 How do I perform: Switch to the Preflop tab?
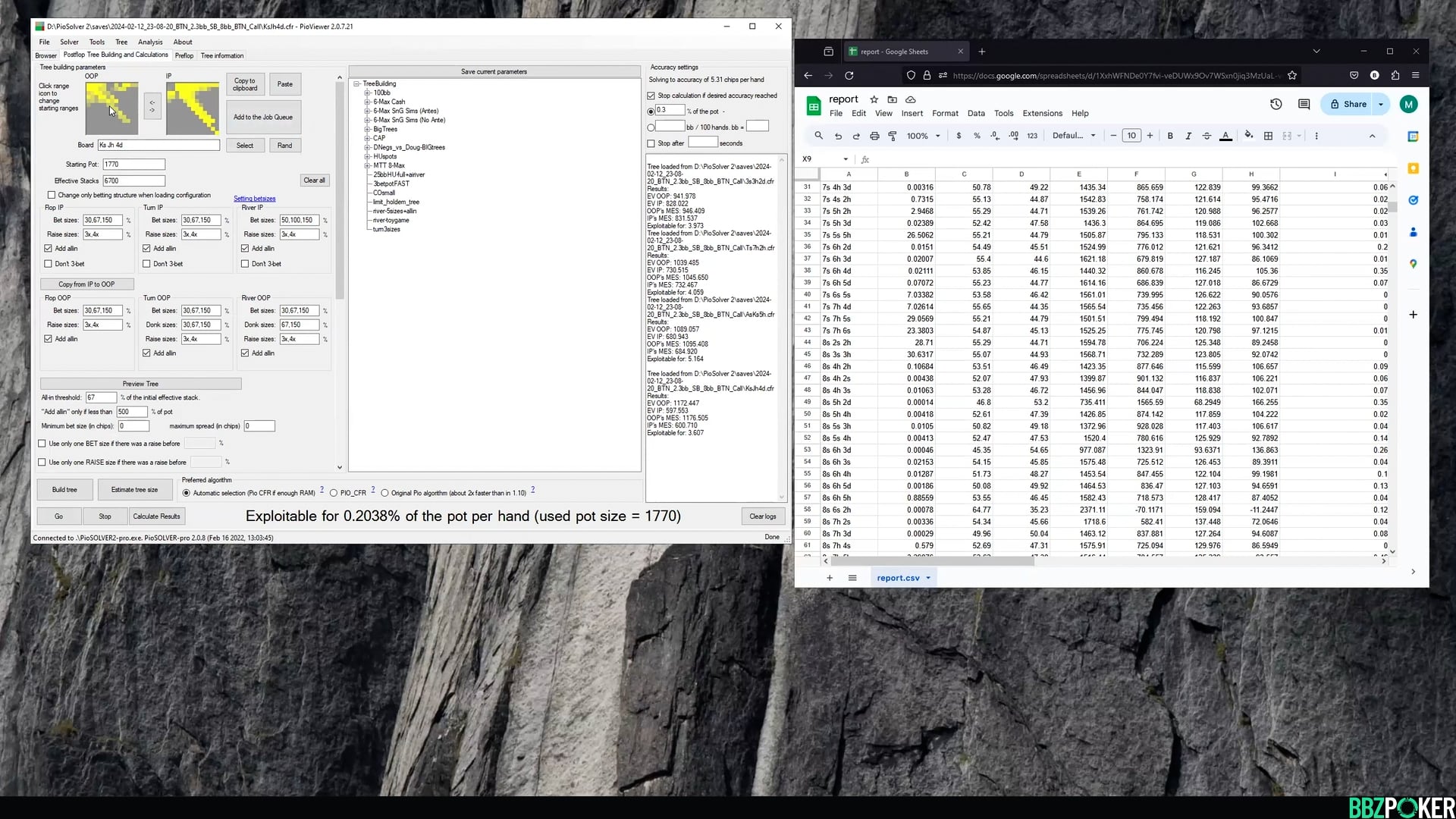pos(184,55)
